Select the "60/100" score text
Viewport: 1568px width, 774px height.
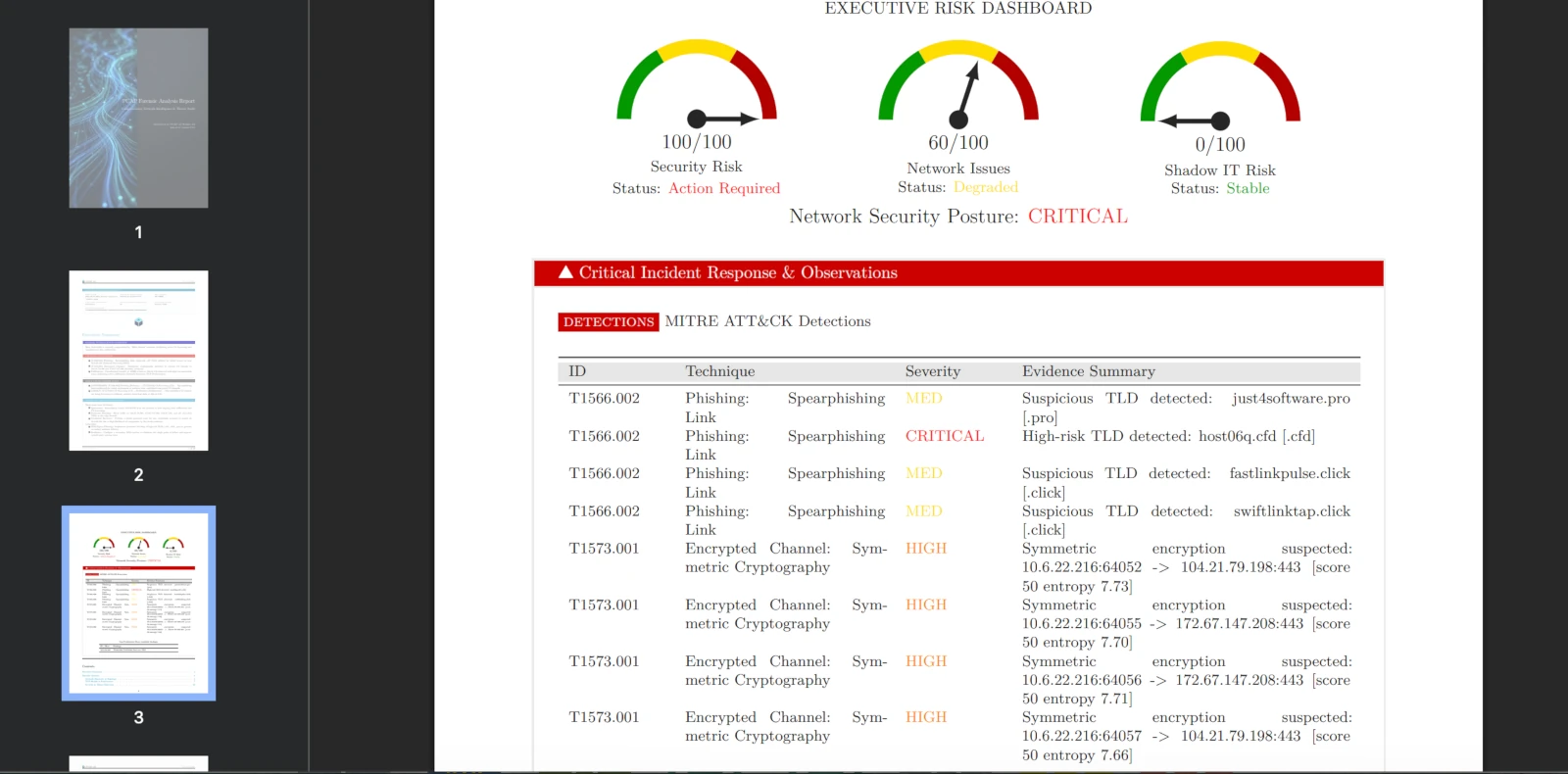[x=958, y=143]
